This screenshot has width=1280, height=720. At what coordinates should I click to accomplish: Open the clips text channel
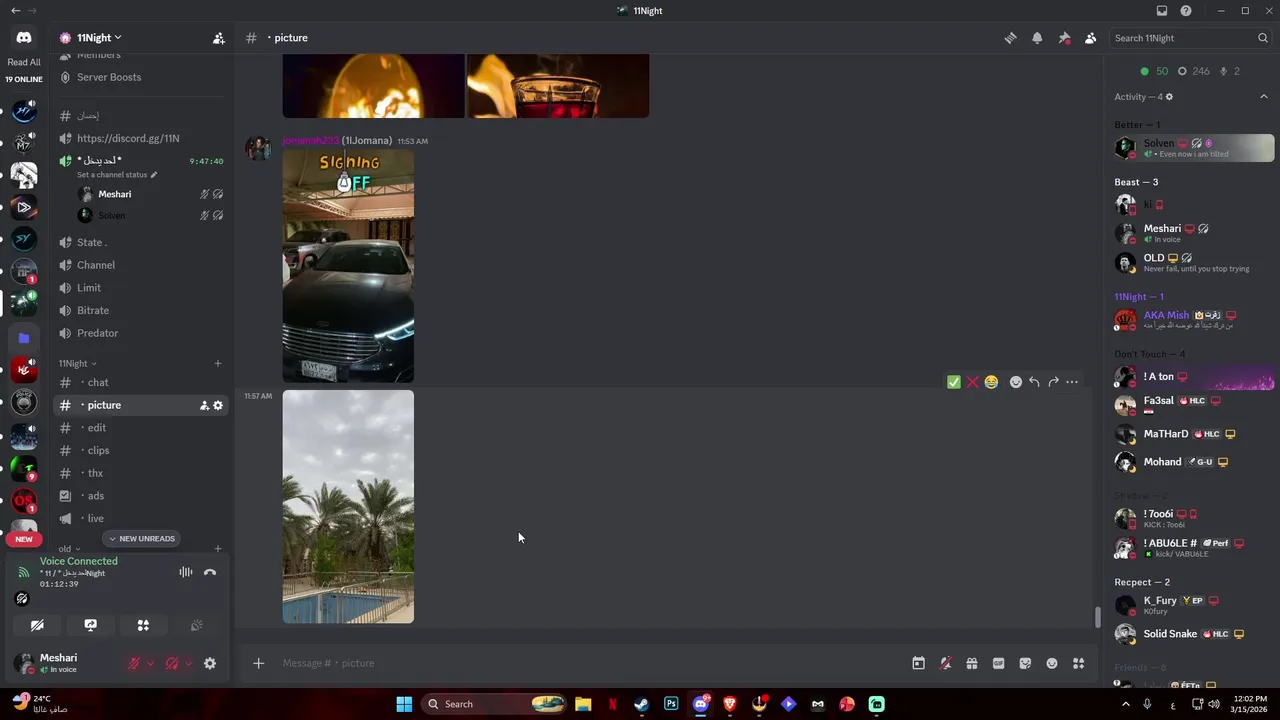(x=98, y=450)
